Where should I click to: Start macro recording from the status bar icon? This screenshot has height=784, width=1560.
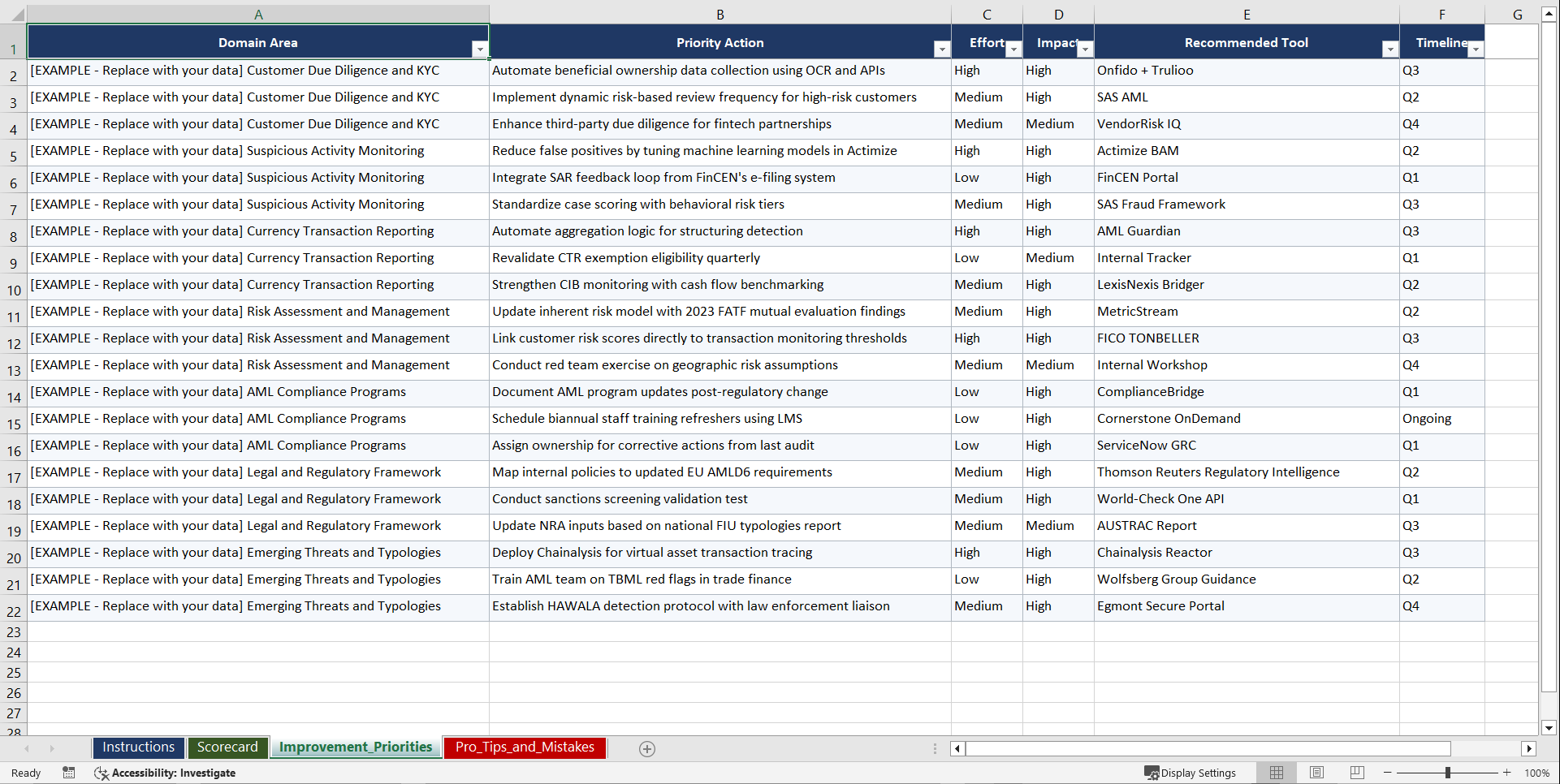click(x=69, y=773)
